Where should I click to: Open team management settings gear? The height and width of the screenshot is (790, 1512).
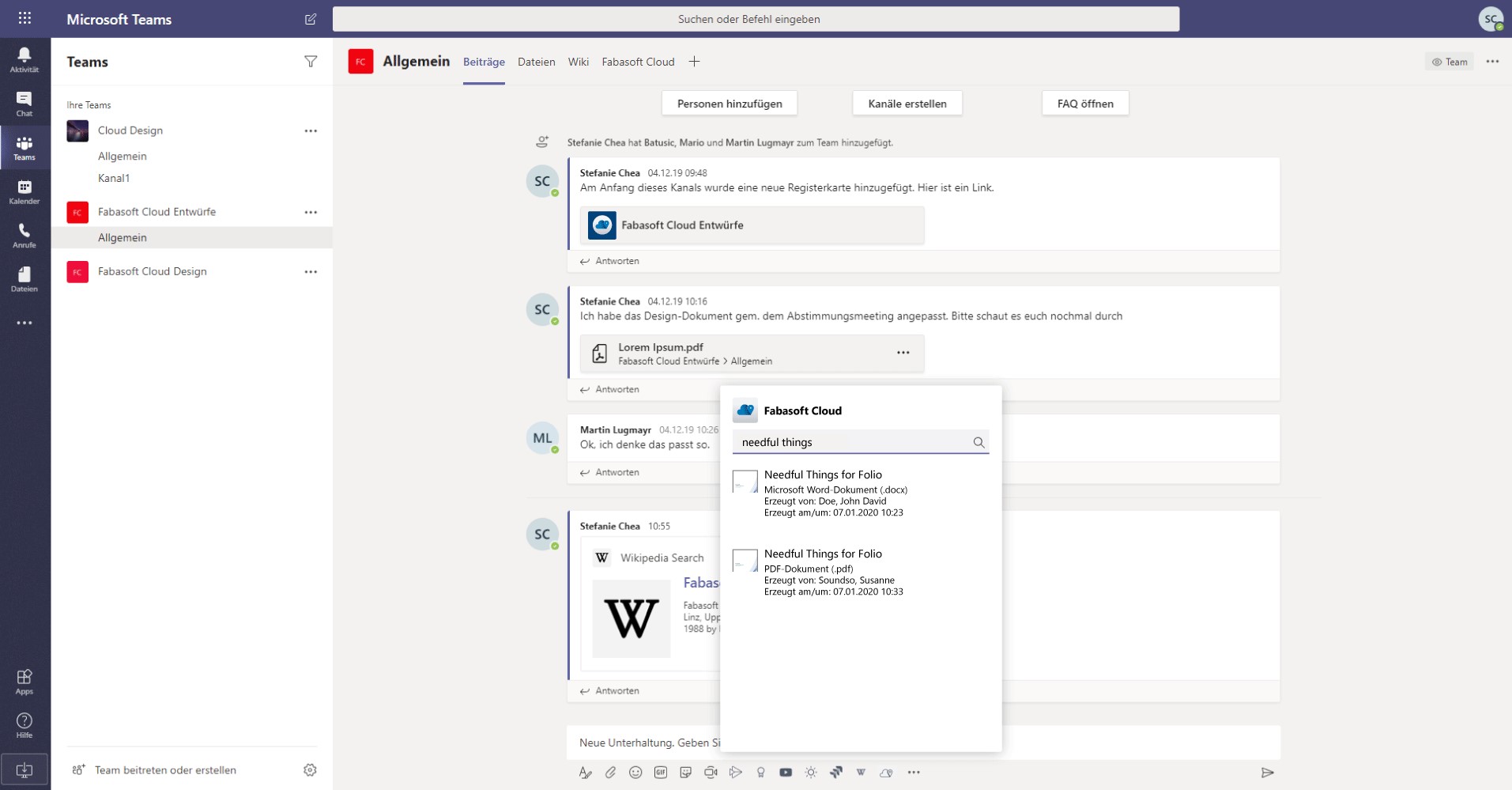pyautogui.click(x=310, y=769)
